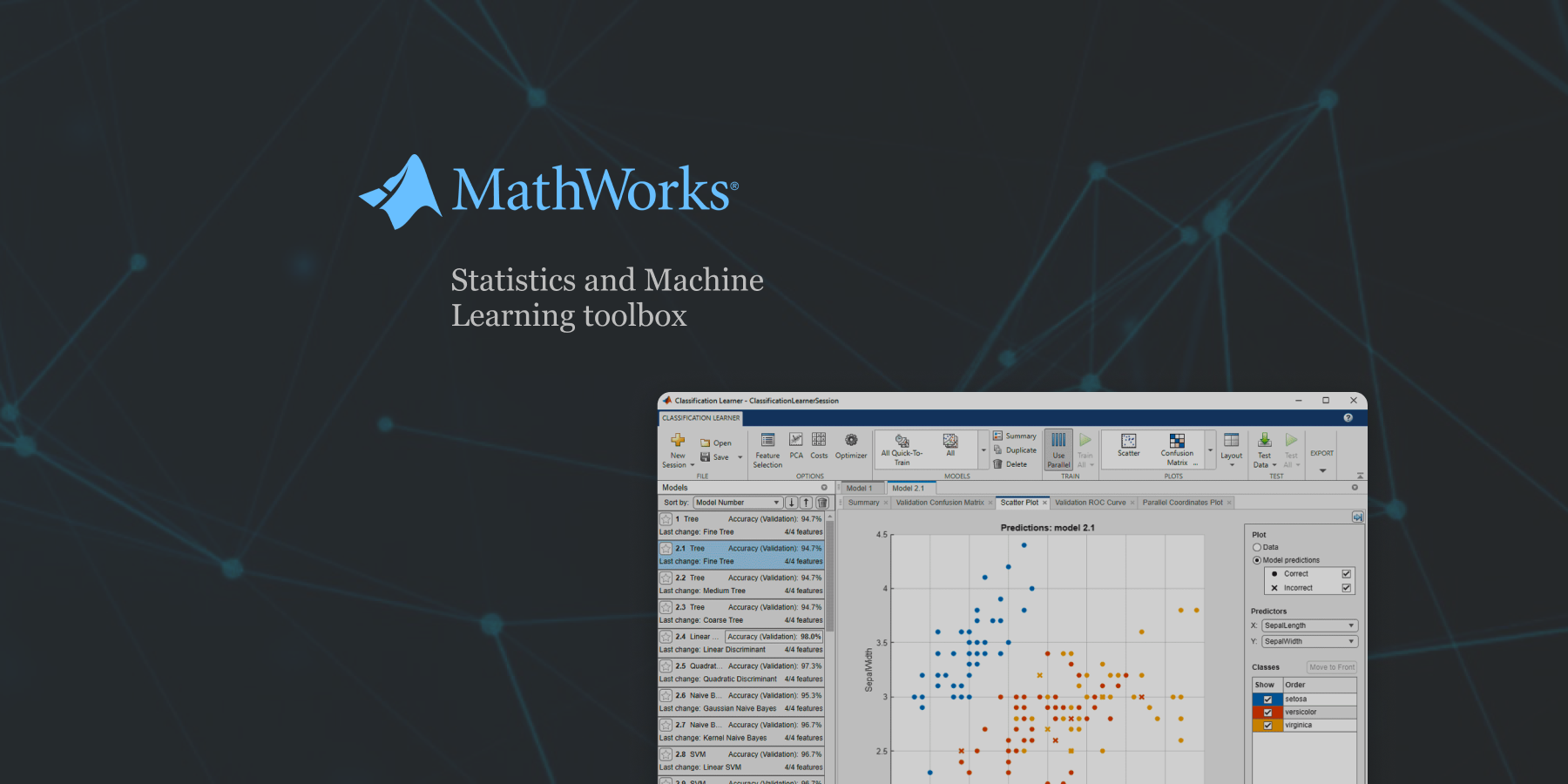Click the New Session plus icon
The image size is (1568, 784).
point(678,440)
